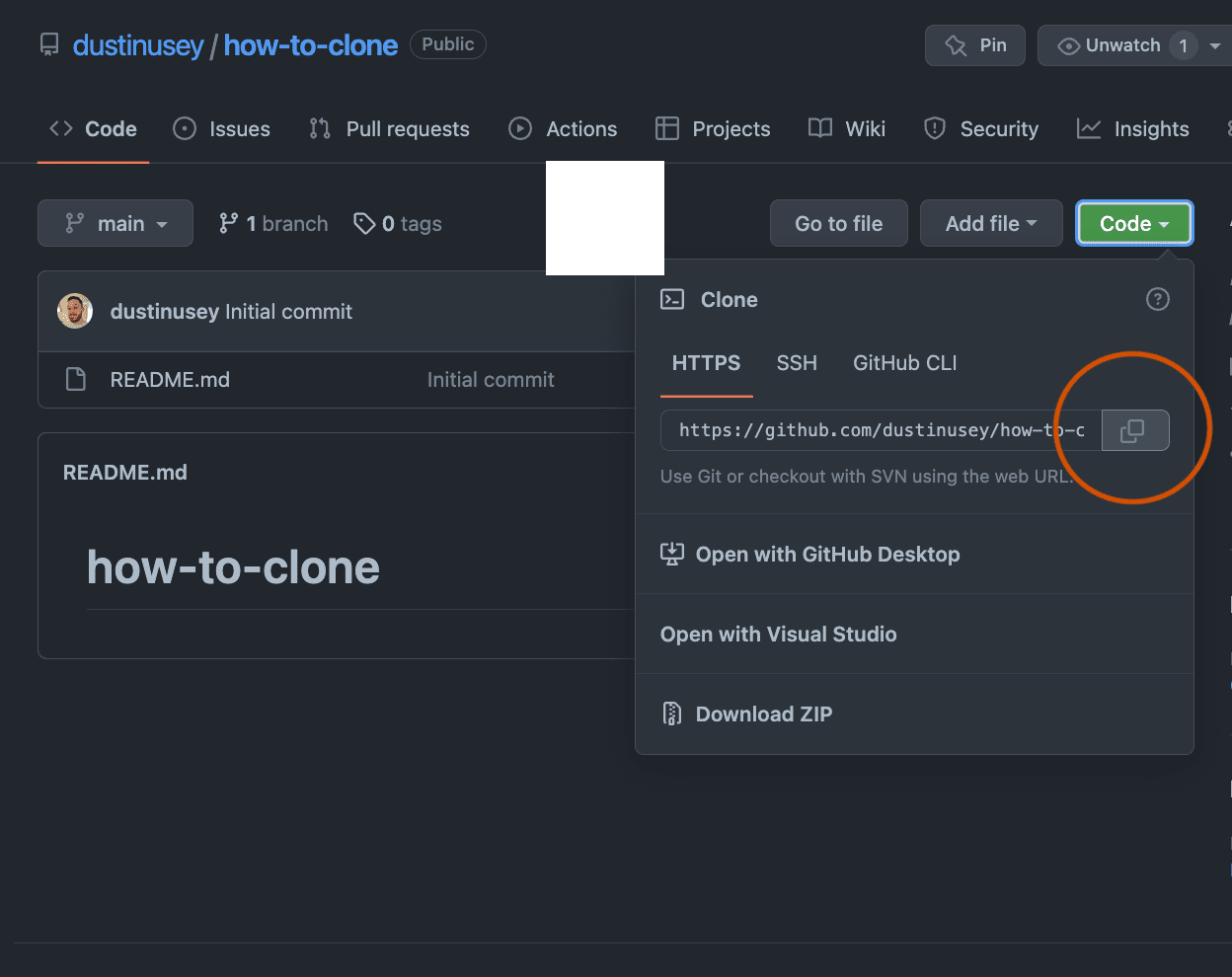
Task: Open with GitHub Desktop using the desktop icon
Action: tap(671, 554)
